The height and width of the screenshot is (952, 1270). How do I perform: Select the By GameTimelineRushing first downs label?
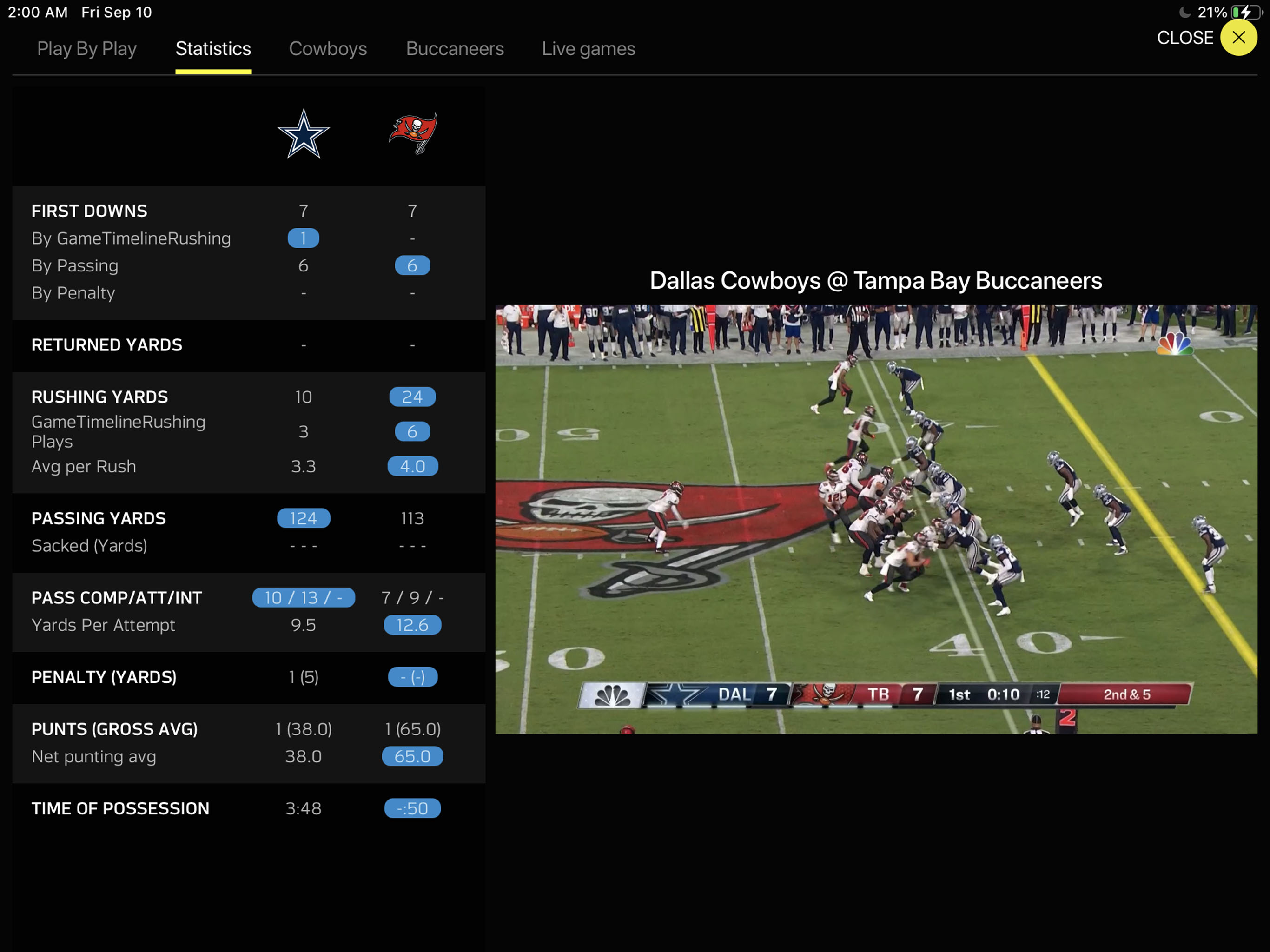coord(131,238)
